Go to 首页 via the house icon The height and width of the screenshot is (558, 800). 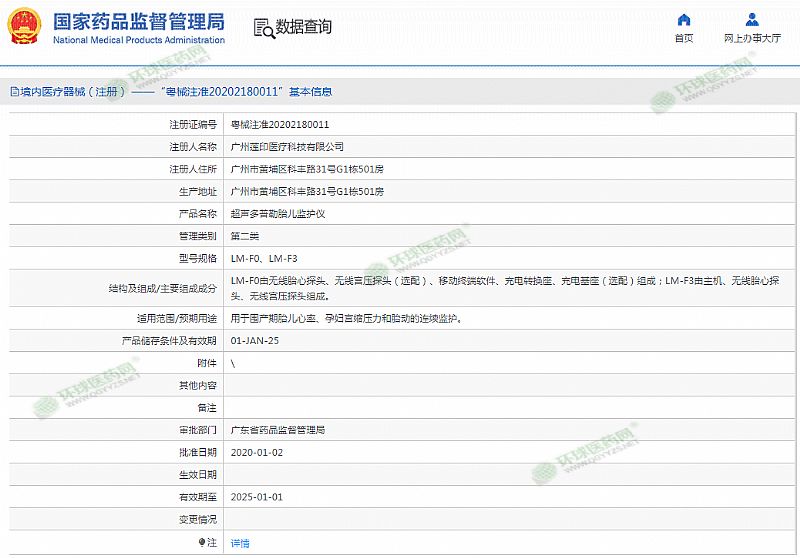click(x=683, y=19)
